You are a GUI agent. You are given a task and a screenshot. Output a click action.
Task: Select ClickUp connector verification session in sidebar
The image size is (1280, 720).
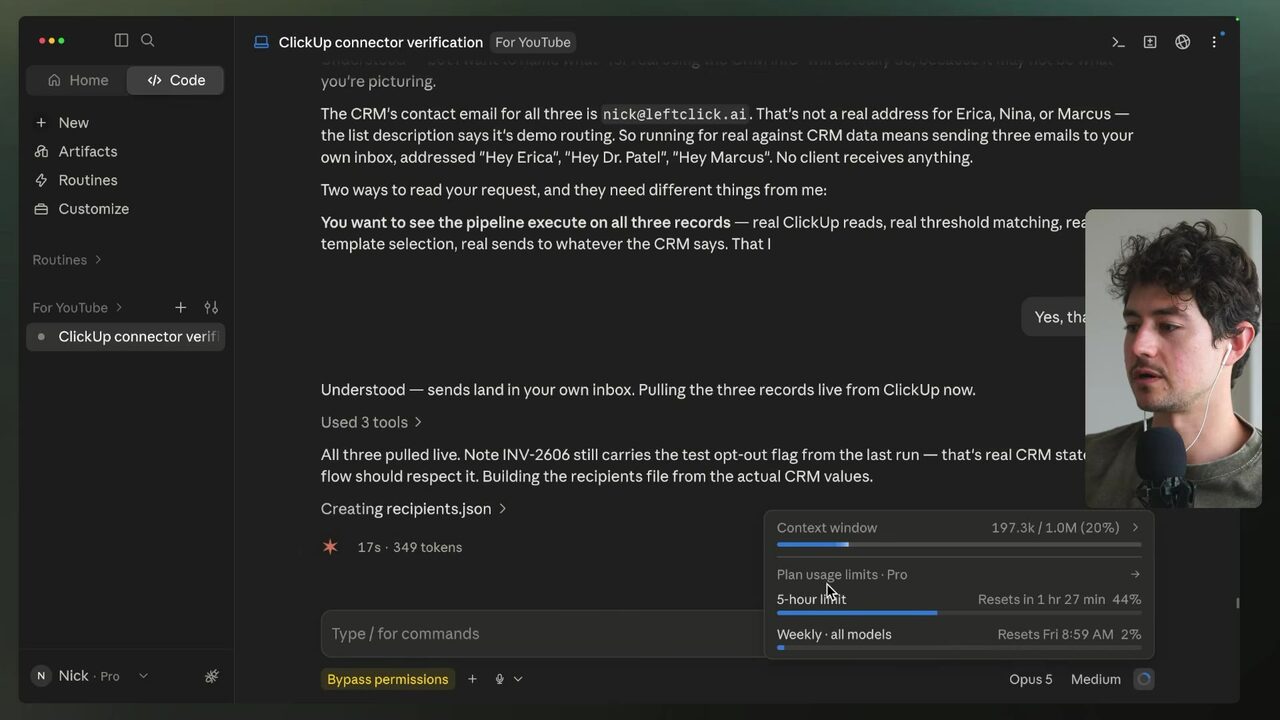coord(126,337)
